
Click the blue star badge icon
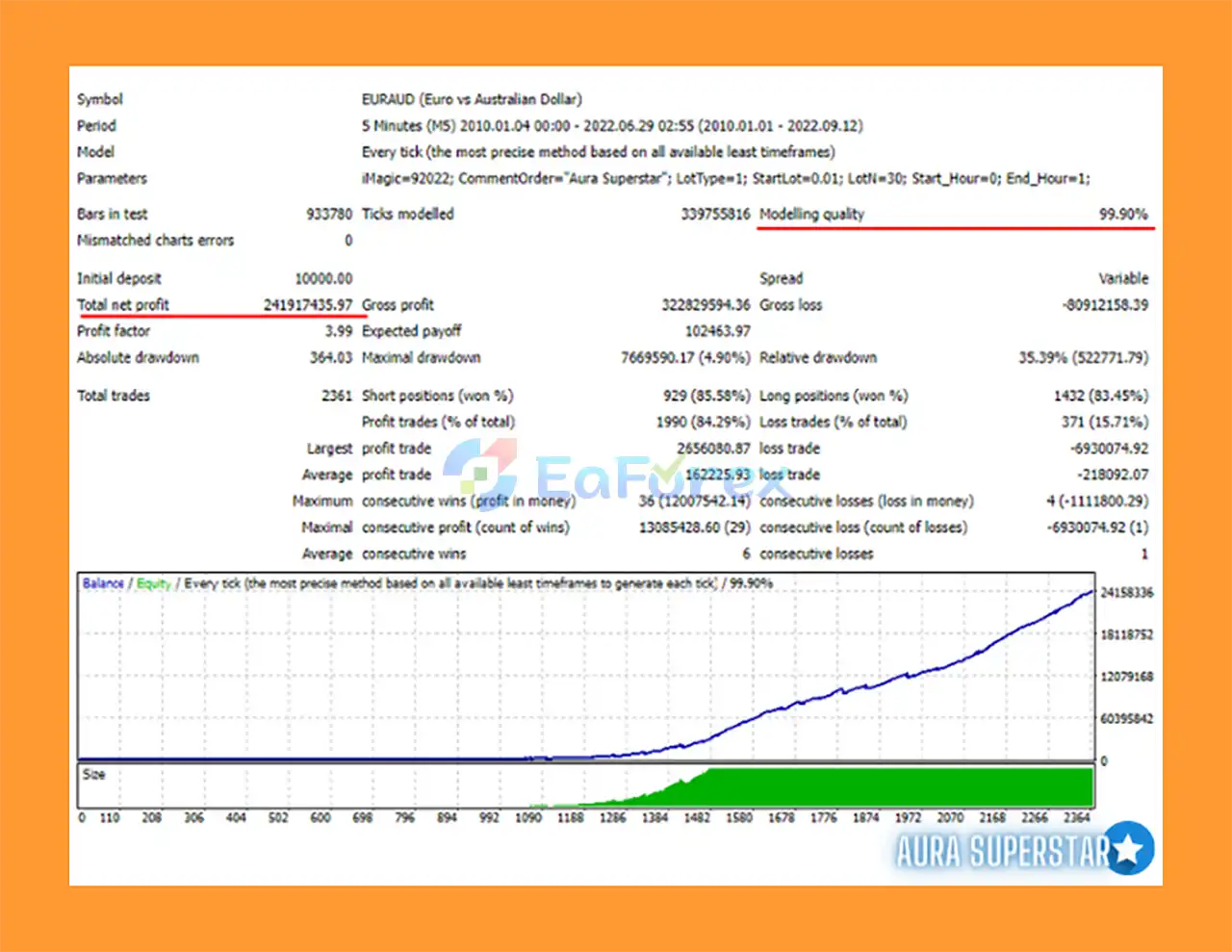coord(1128,848)
